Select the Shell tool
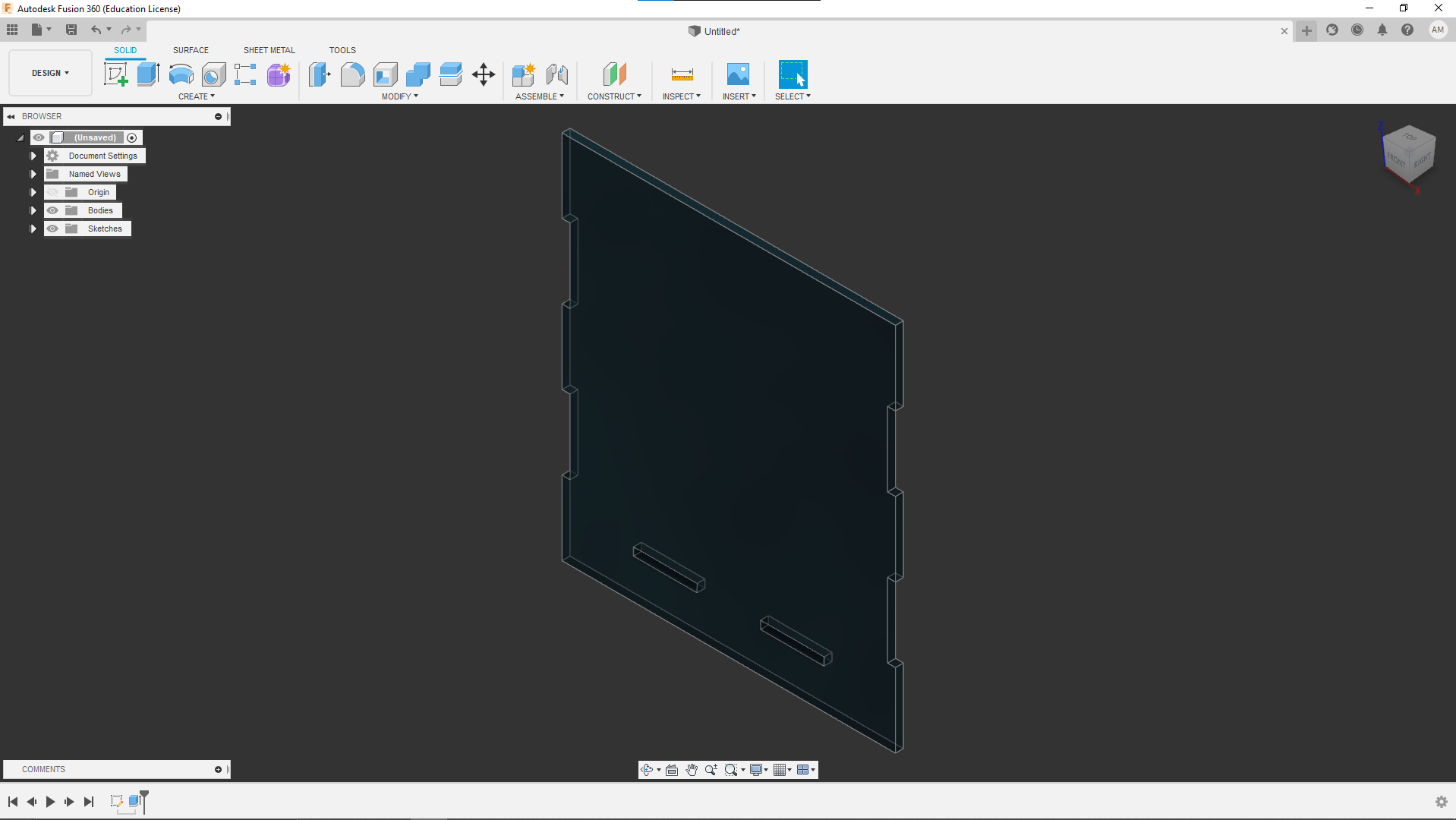Image resolution: width=1456 pixels, height=820 pixels. tap(385, 74)
